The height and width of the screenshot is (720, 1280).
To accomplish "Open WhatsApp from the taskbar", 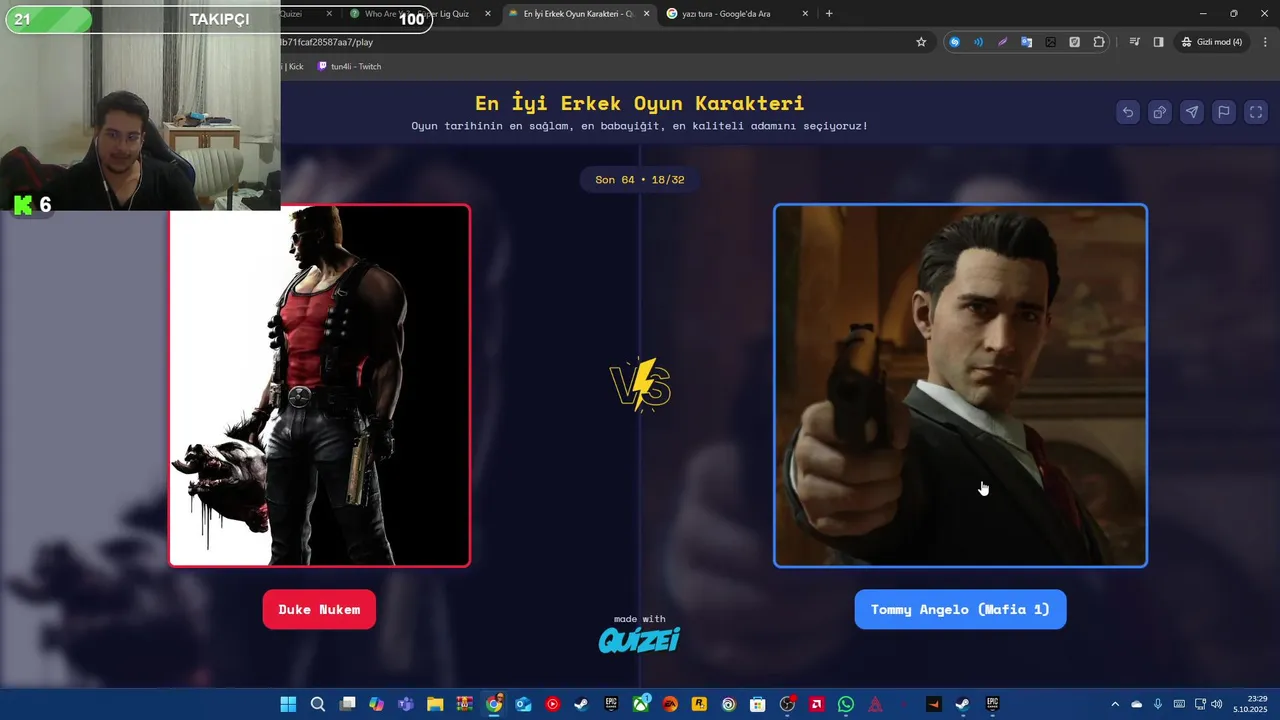I will point(846,704).
